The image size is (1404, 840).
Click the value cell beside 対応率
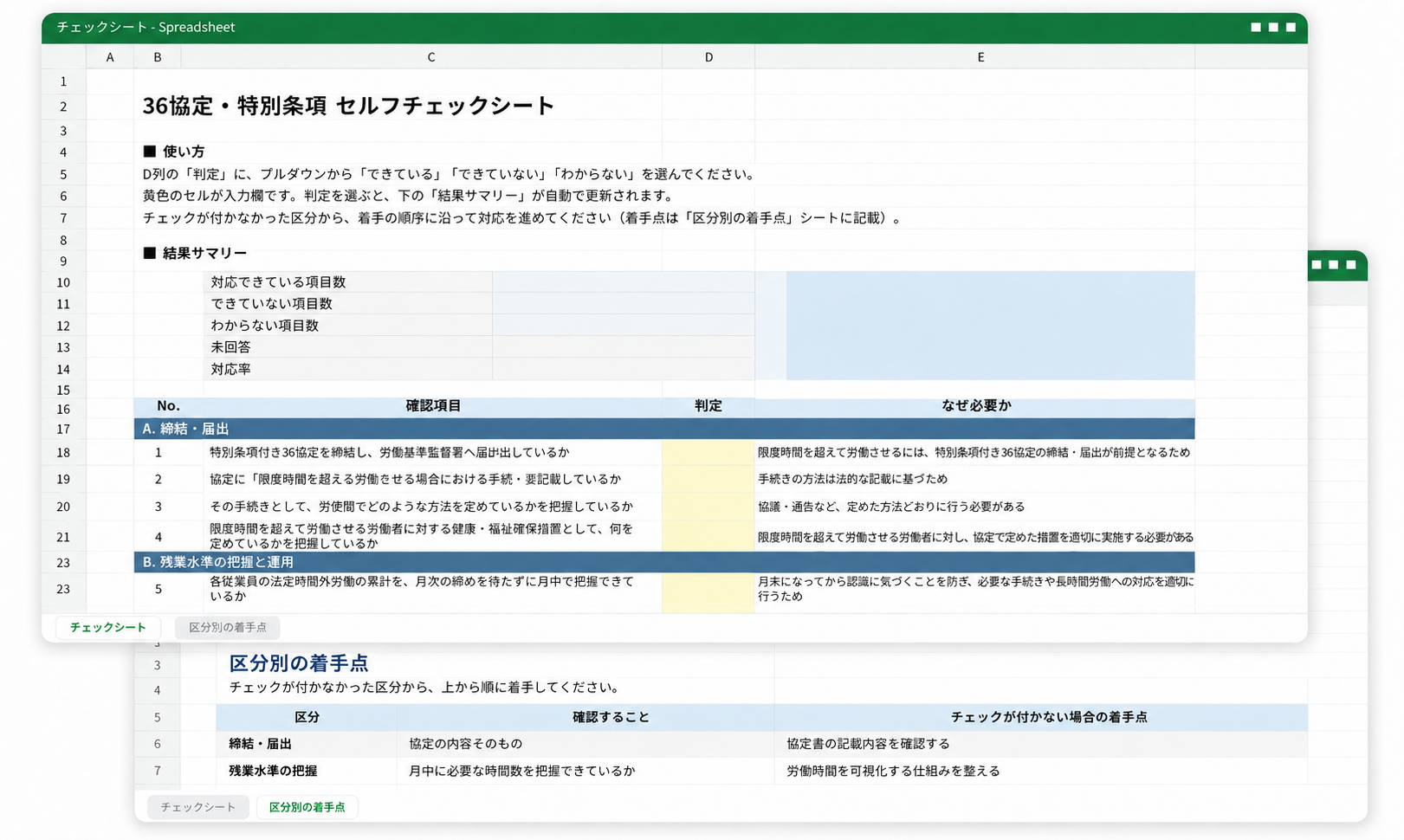click(x=623, y=369)
